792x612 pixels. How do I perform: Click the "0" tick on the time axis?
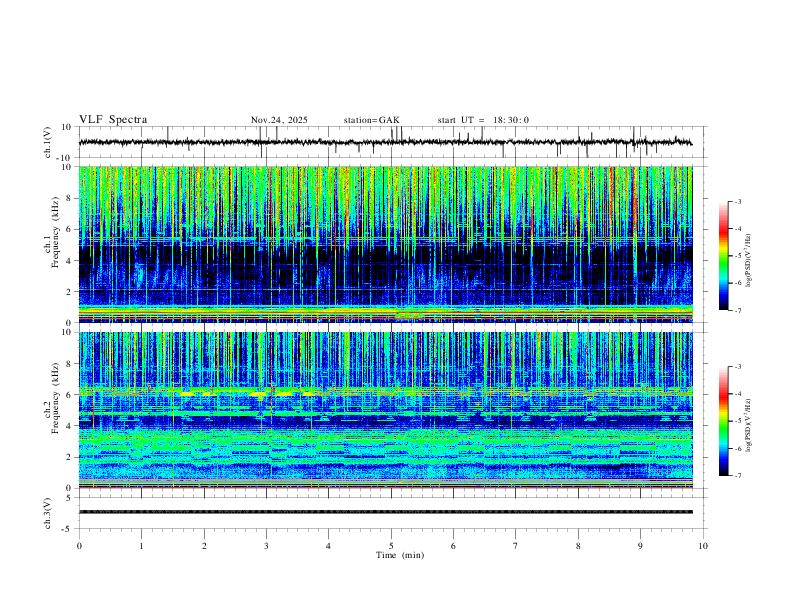(x=79, y=546)
